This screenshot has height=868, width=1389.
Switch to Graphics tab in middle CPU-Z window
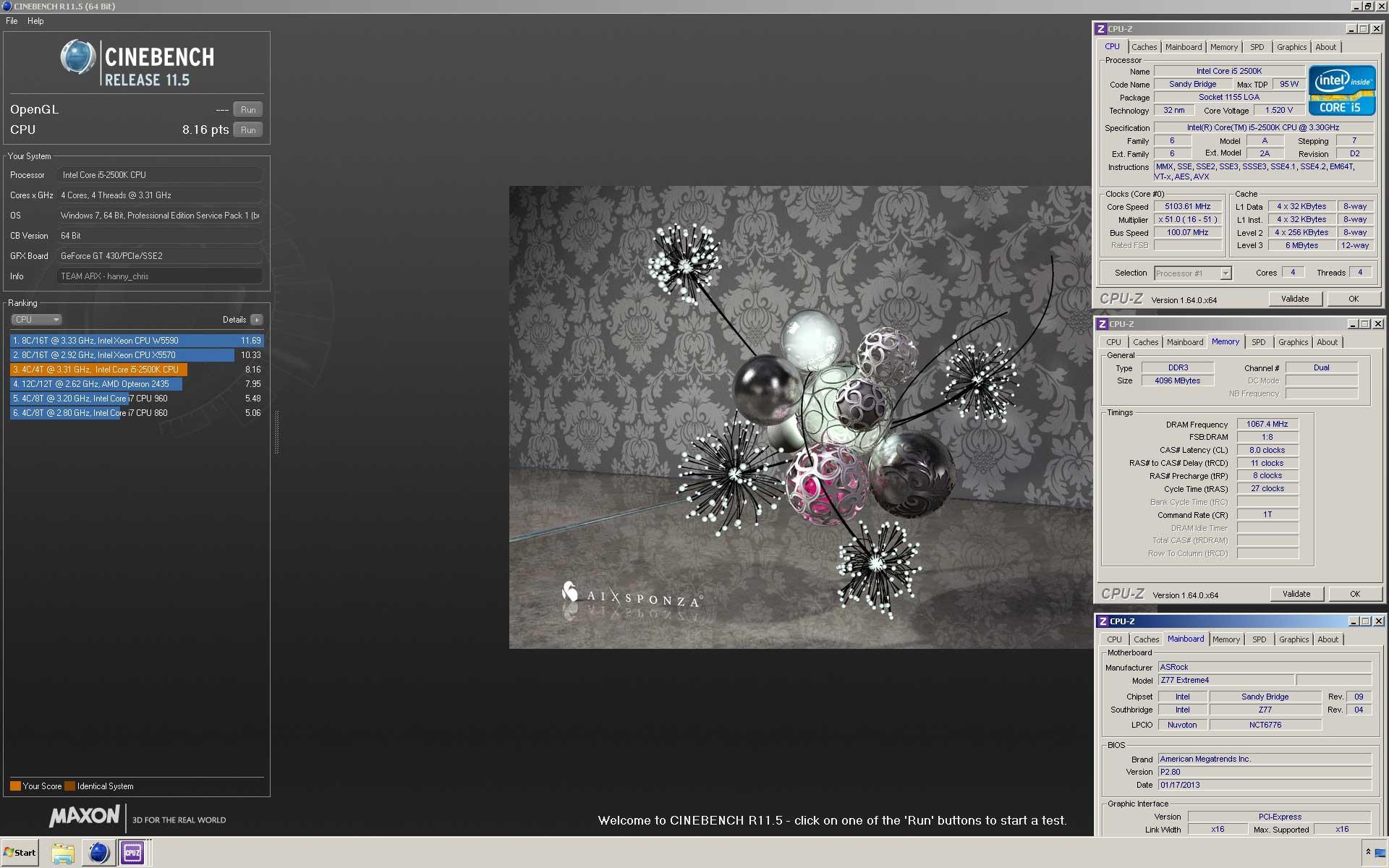[1293, 342]
